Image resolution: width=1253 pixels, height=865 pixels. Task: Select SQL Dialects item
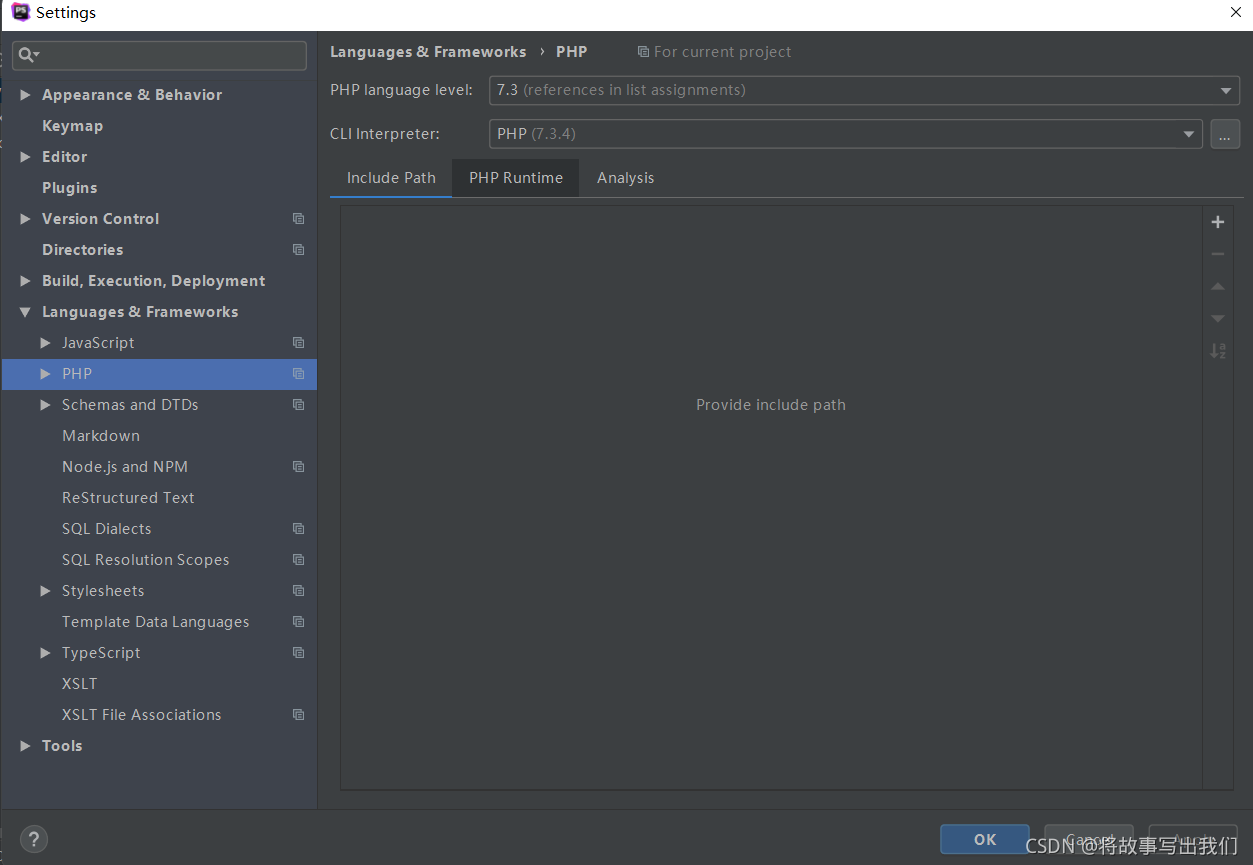pyautogui.click(x=107, y=529)
